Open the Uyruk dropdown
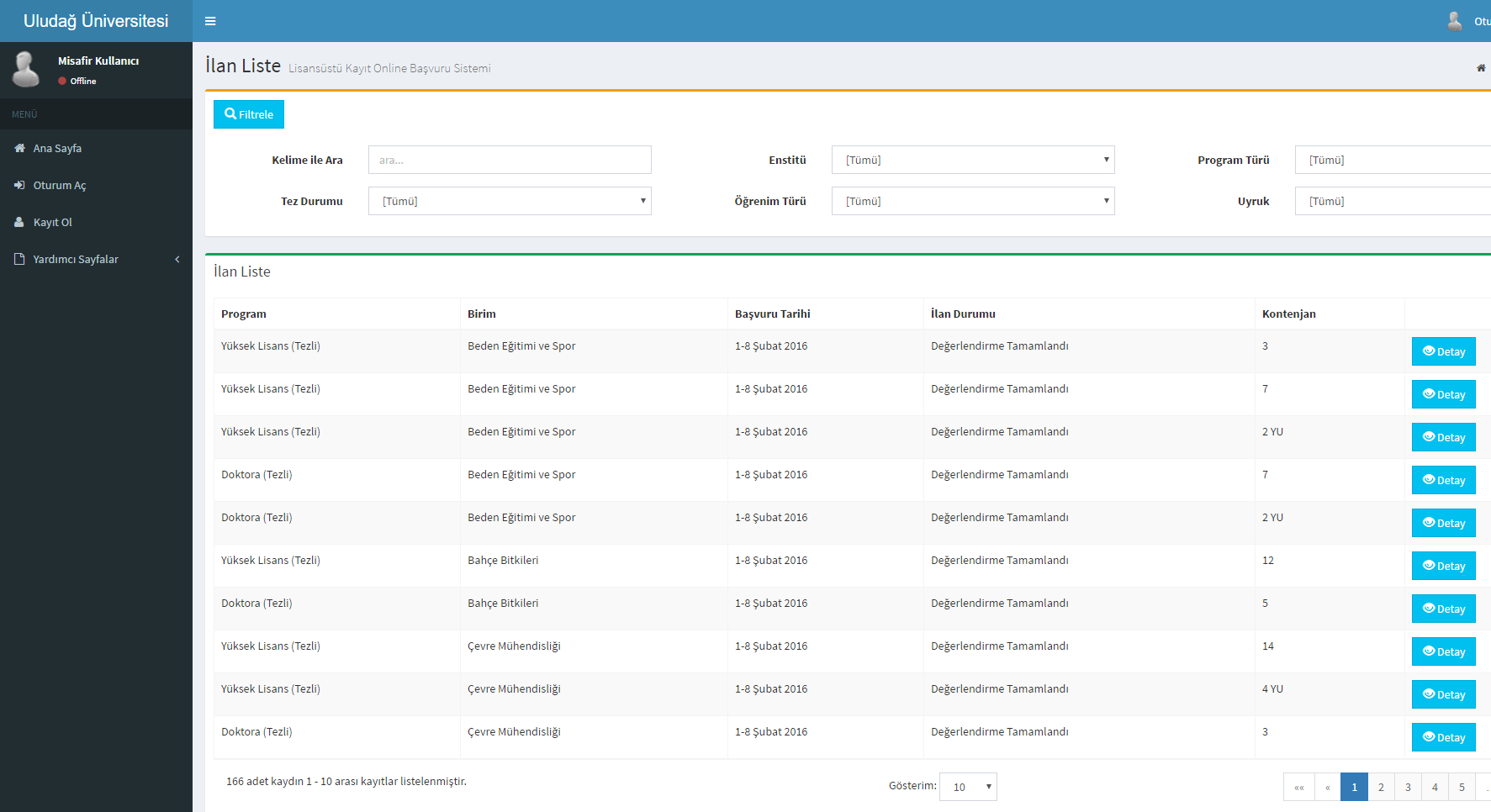 1393,201
